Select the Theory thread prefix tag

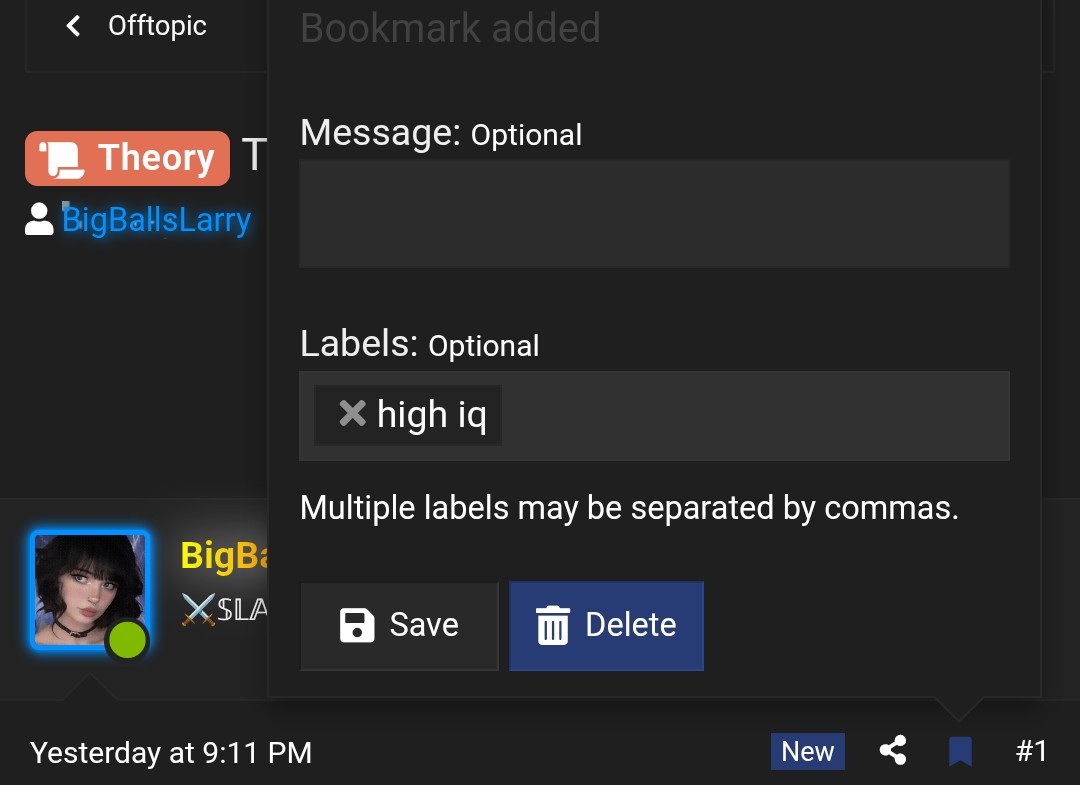127,158
